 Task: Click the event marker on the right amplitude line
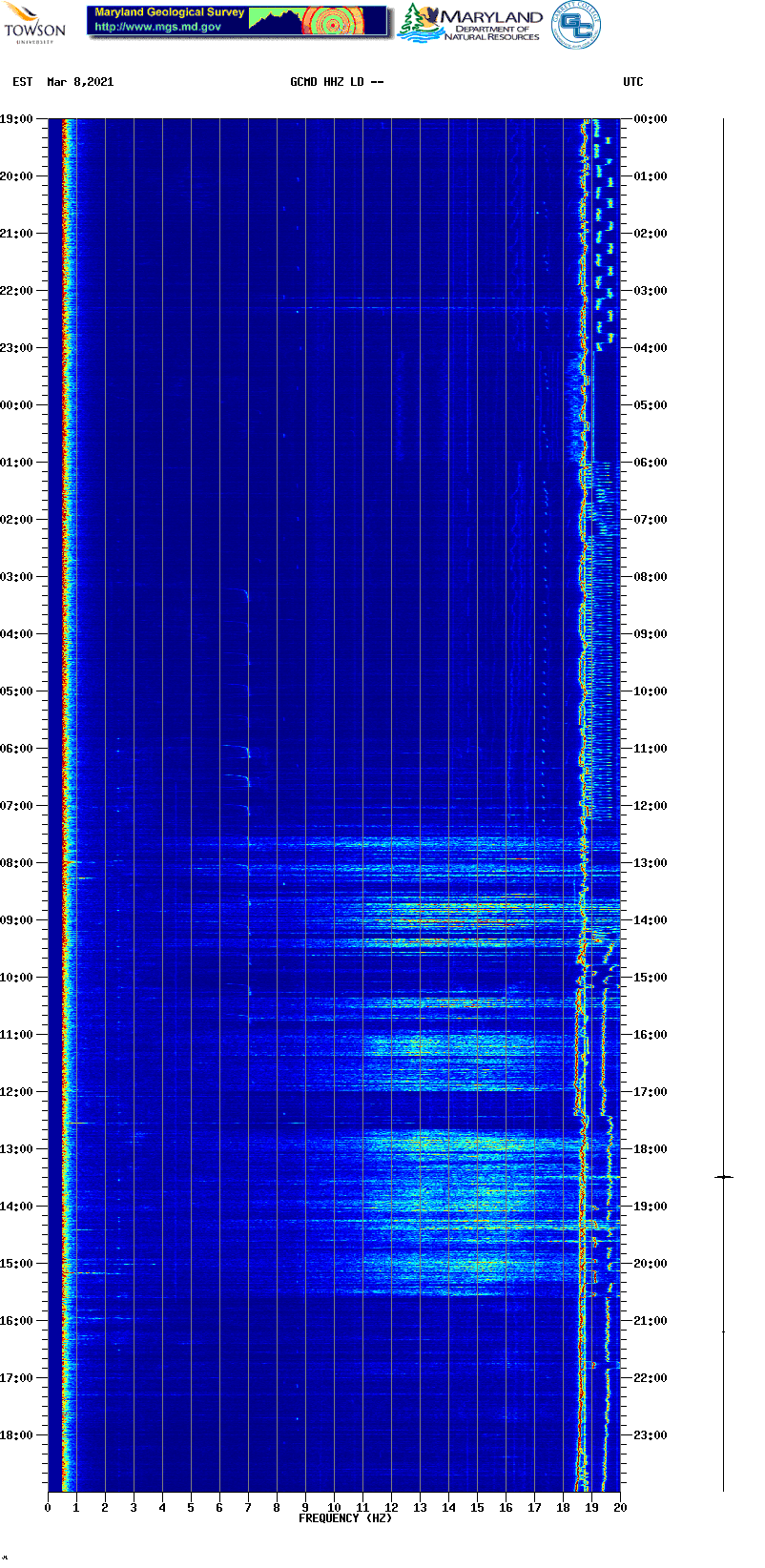pyautogui.click(x=724, y=1178)
